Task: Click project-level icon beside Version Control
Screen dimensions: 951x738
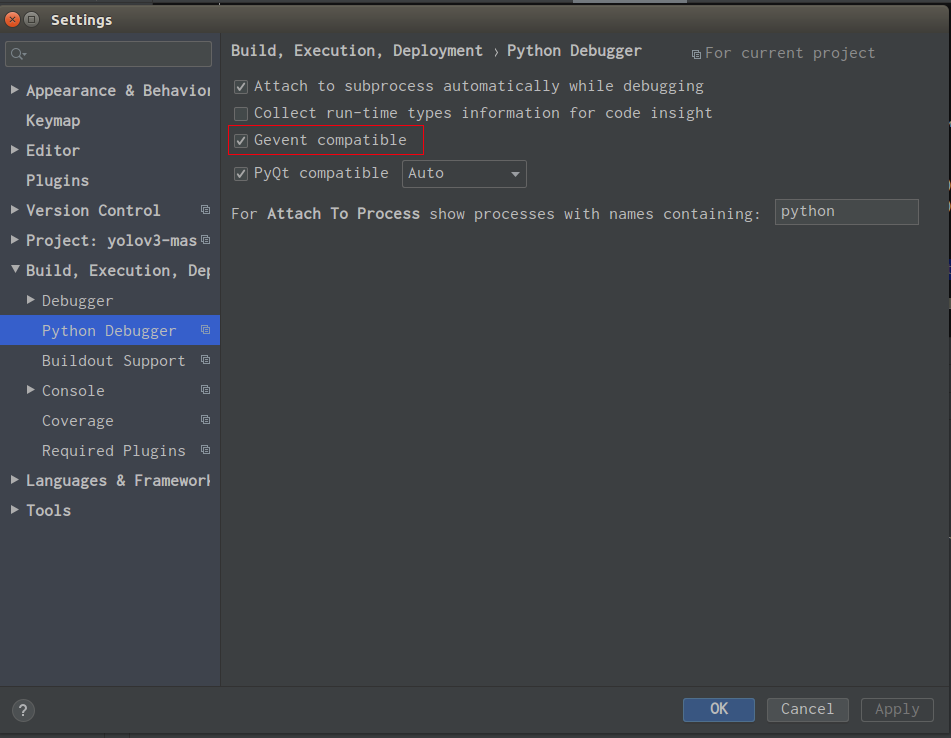Action: click(206, 210)
